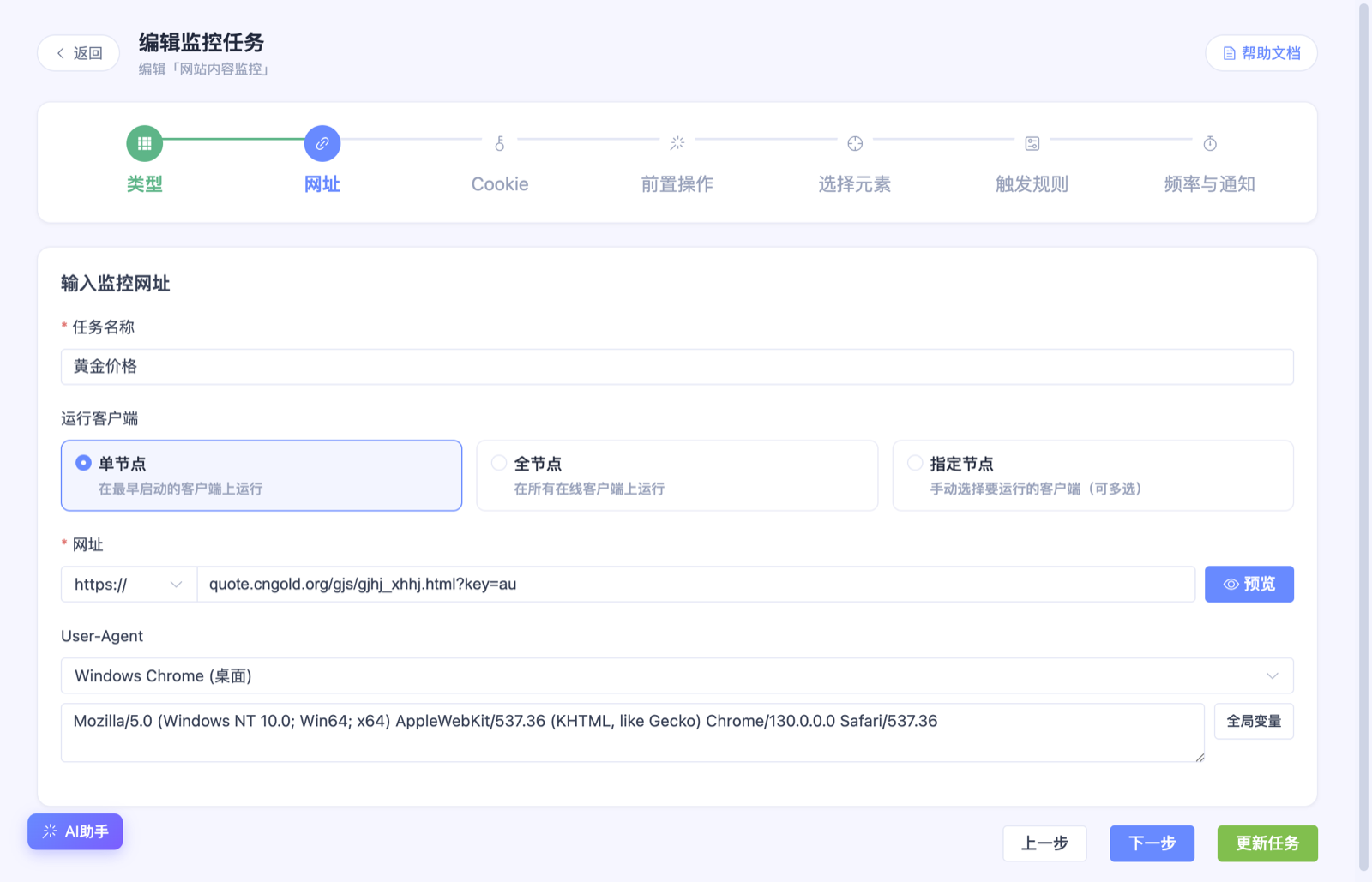Click the 频率与通知 step timer icon
Screen dimensions: 1372x882
[x=1210, y=143]
